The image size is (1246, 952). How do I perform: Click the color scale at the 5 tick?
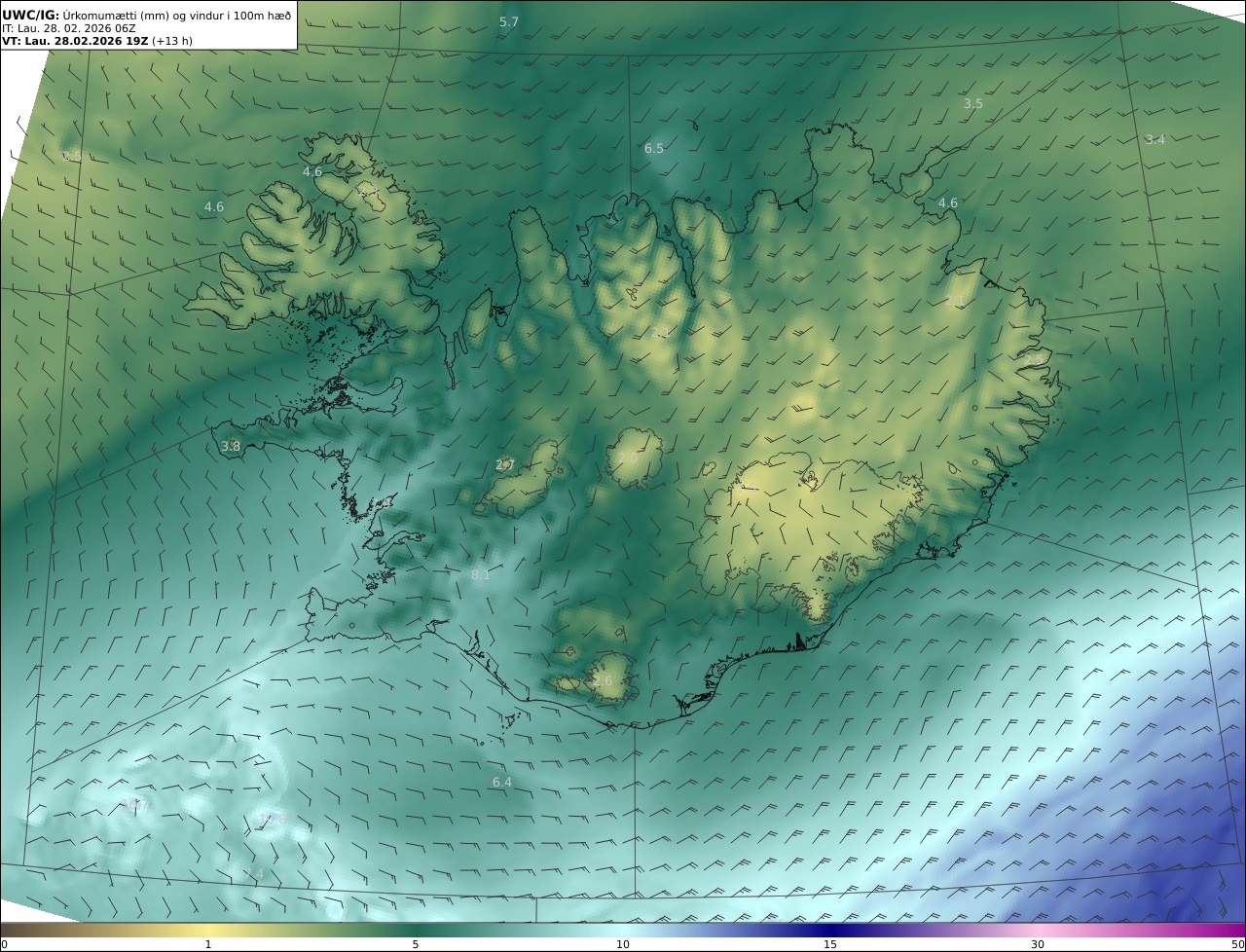(x=416, y=943)
